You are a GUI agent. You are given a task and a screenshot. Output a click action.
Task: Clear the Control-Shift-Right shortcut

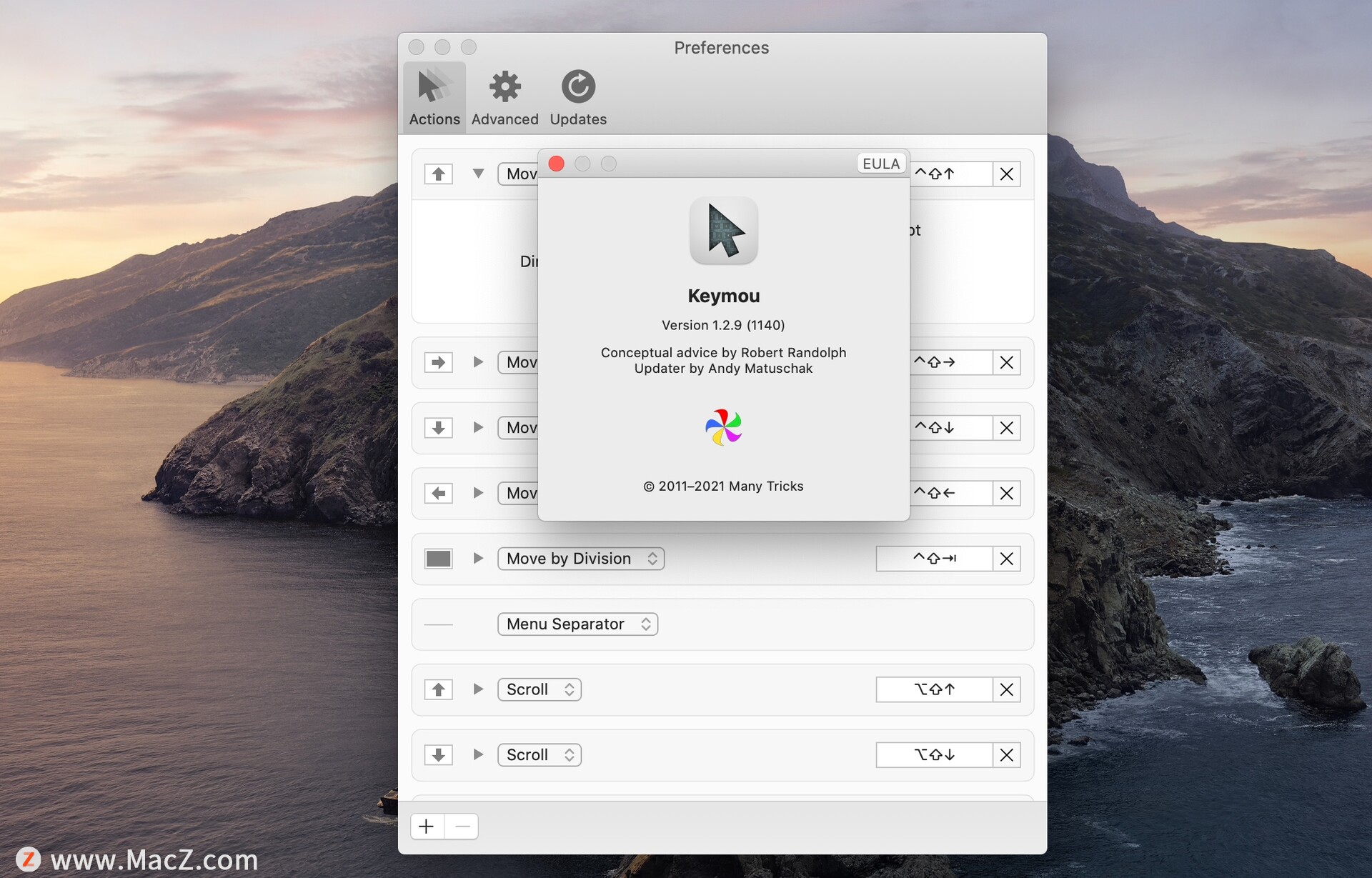pos(1006,362)
